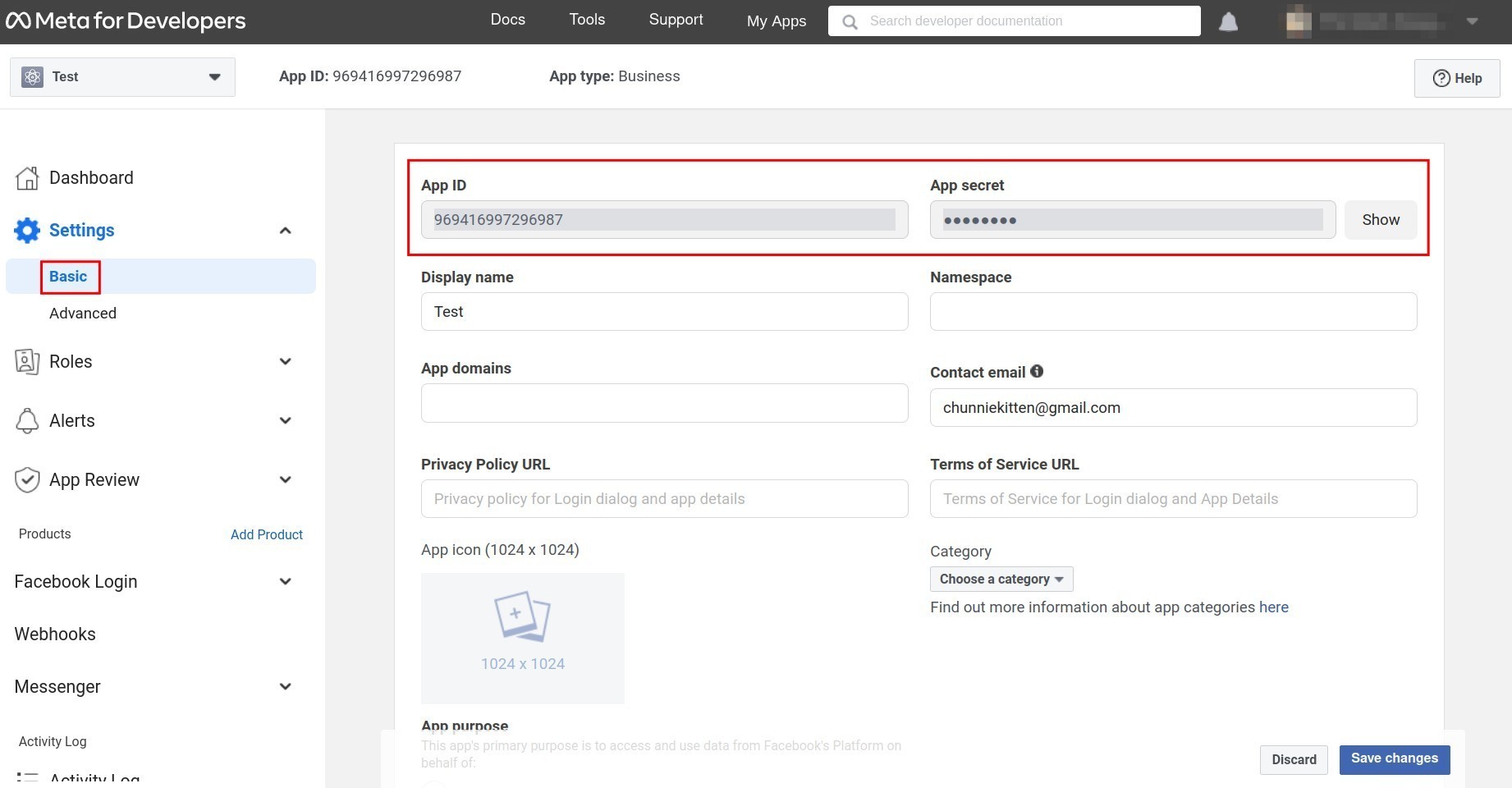Open Webhooks in the sidebar
The width and height of the screenshot is (1512, 788).
coord(55,635)
